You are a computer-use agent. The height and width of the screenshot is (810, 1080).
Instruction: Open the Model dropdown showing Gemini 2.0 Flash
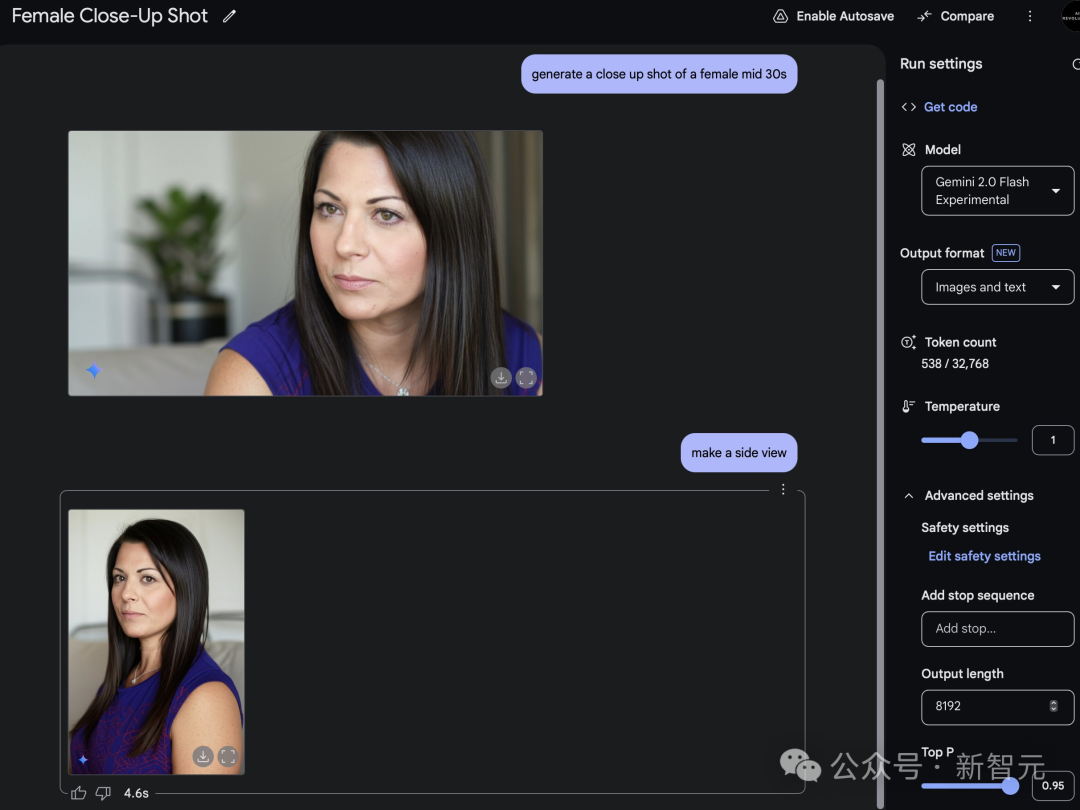pos(997,191)
